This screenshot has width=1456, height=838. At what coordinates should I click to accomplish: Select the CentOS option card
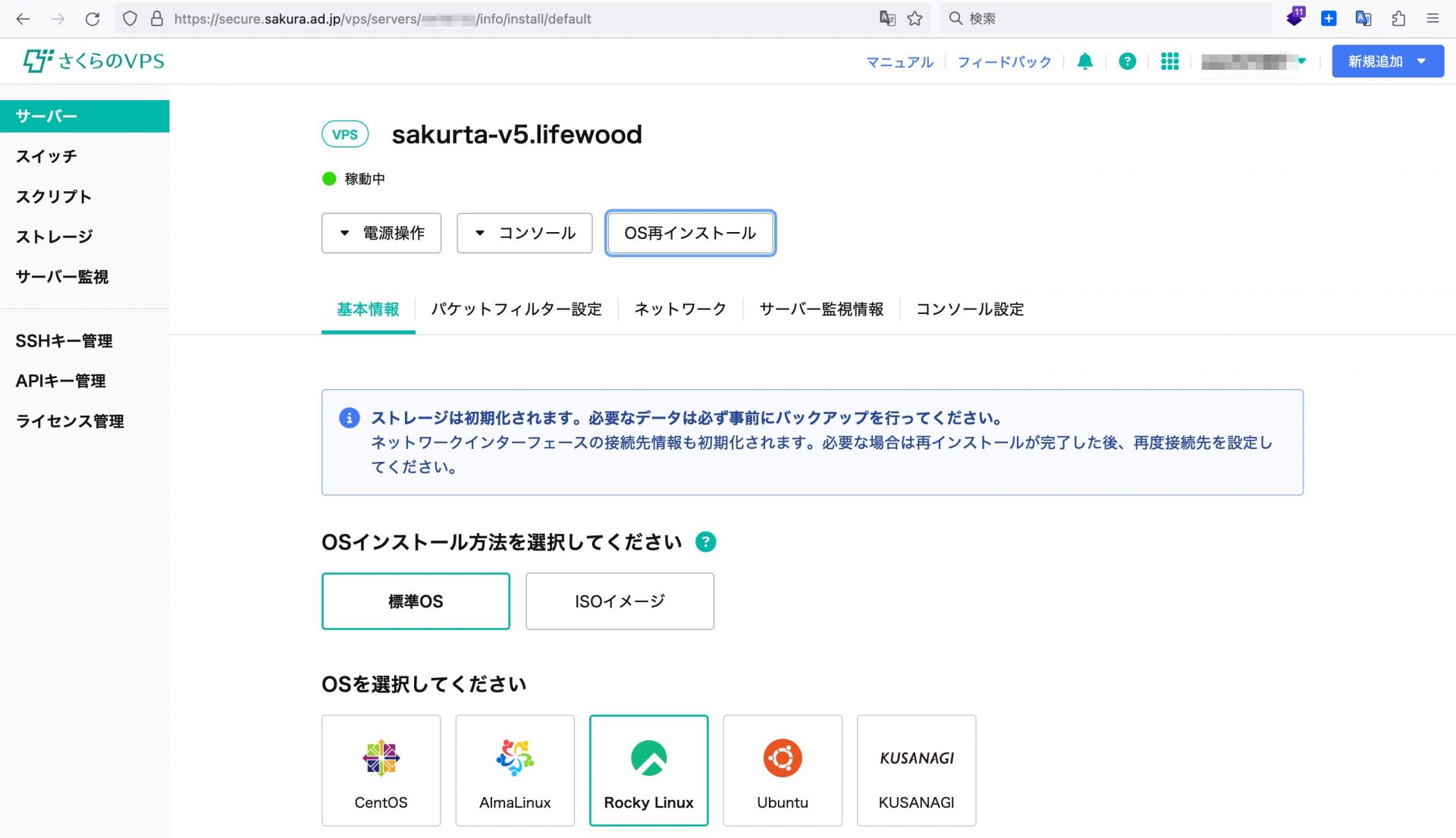tap(381, 770)
